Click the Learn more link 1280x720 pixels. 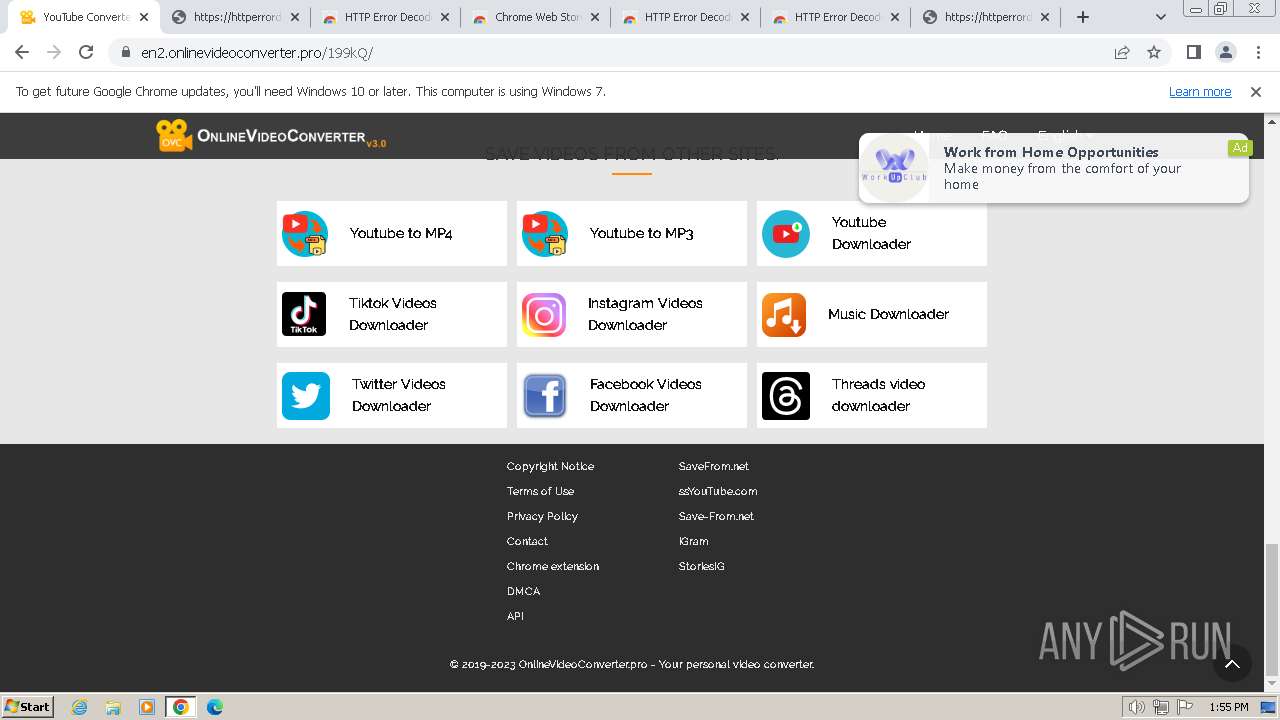point(1200,92)
